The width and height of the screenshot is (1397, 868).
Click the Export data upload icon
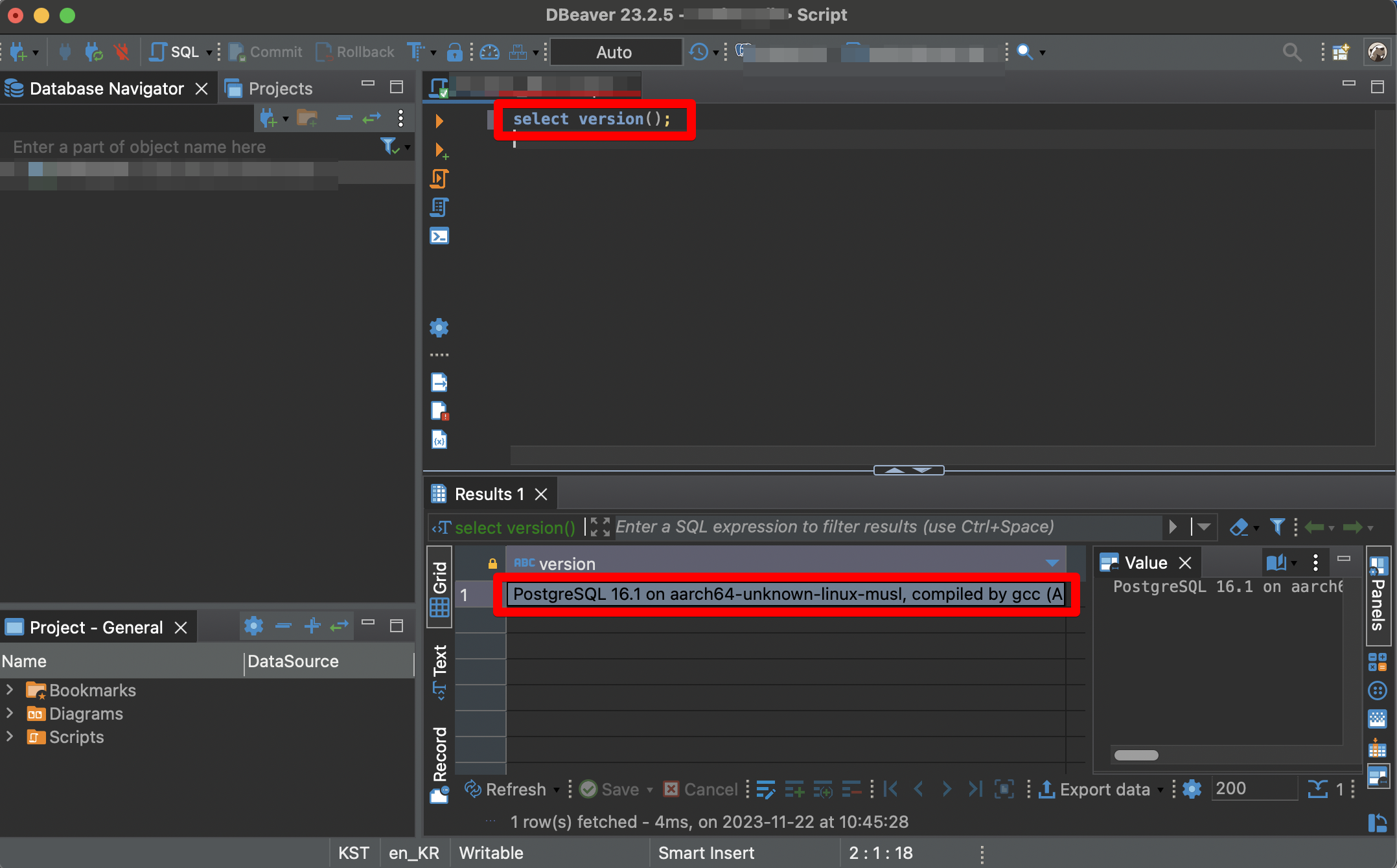(1046, 789)
